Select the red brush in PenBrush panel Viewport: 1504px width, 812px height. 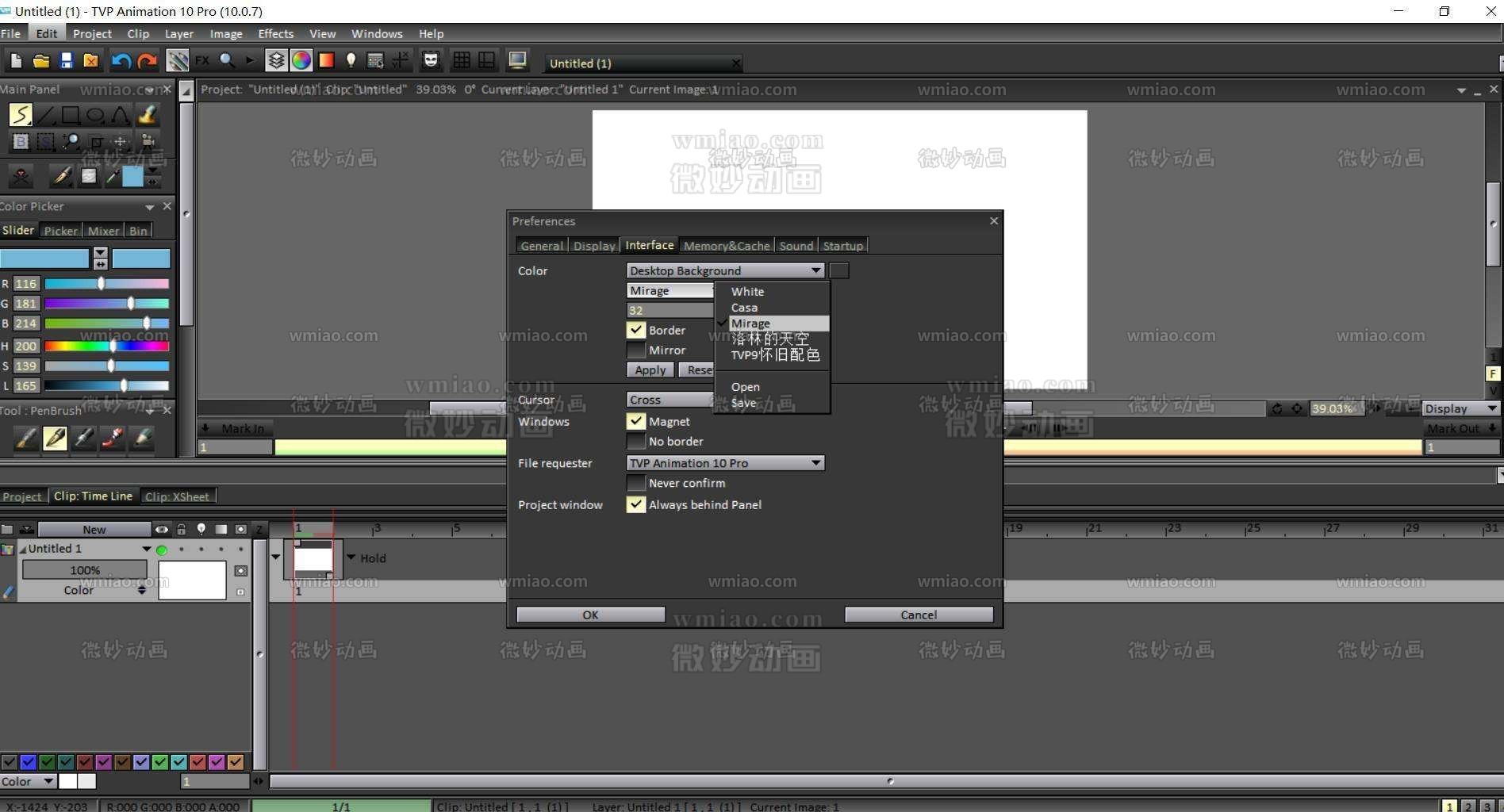point(113,439)
